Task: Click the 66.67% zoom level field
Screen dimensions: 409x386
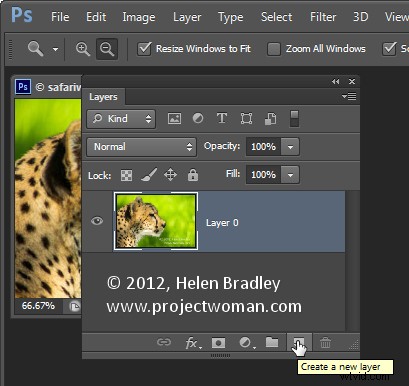Action: [39, 306]
